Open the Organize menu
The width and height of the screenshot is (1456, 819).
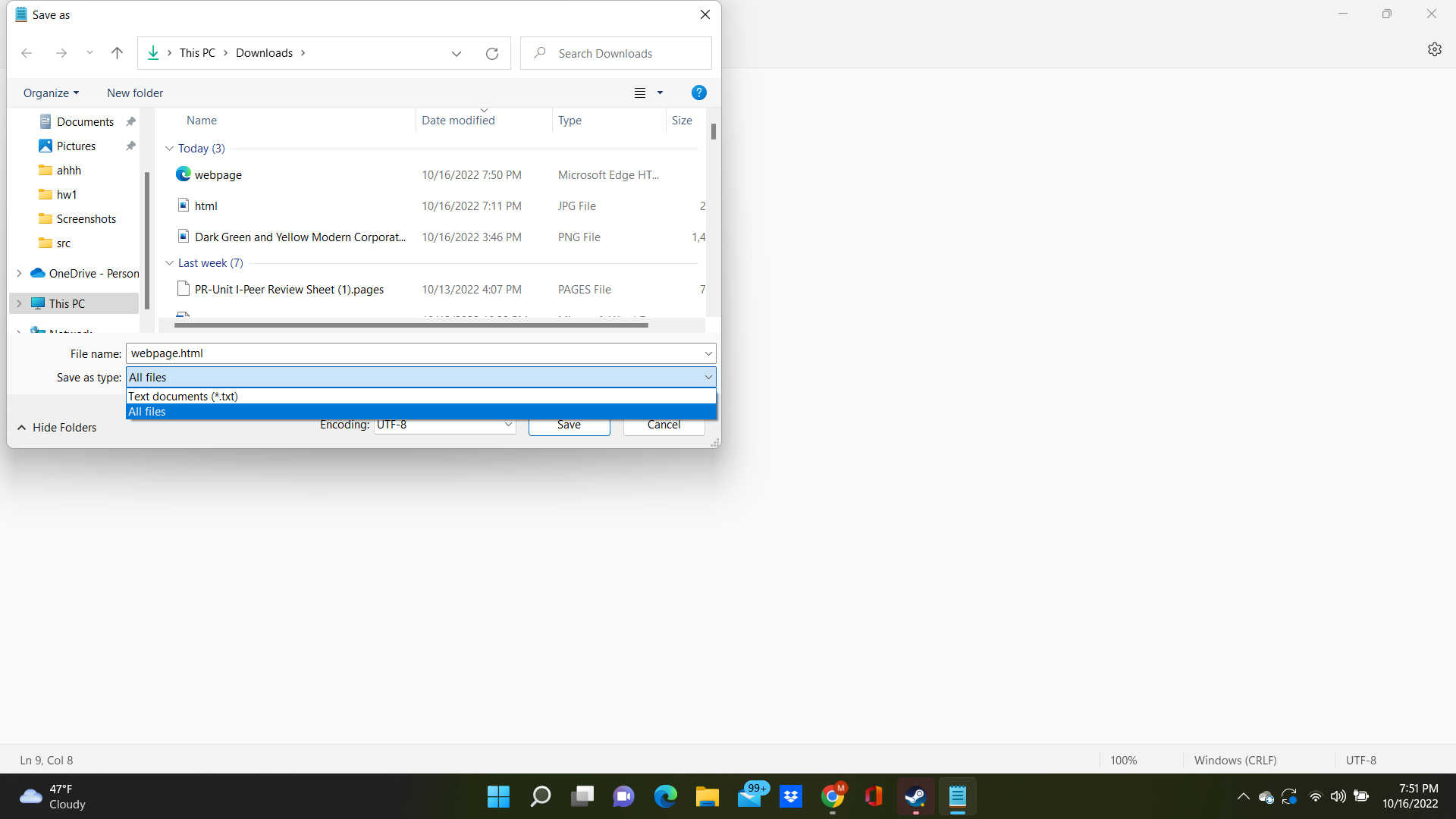coord(50,93)
